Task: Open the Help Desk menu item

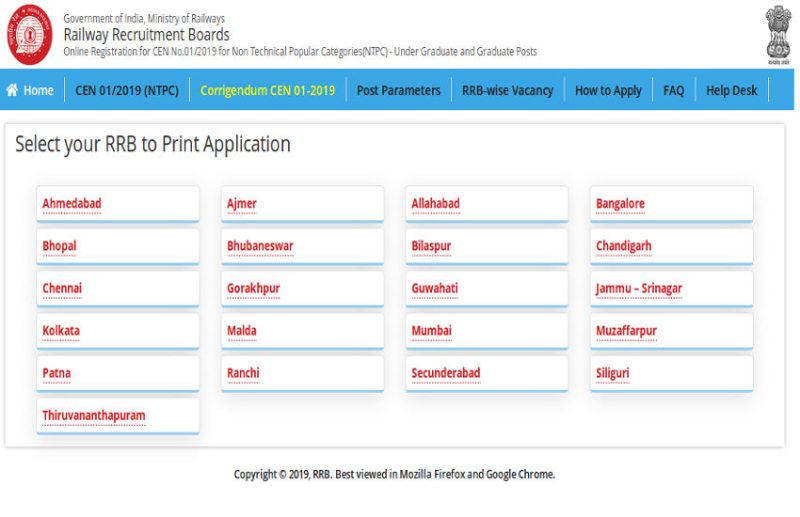Action: [732, 90]
